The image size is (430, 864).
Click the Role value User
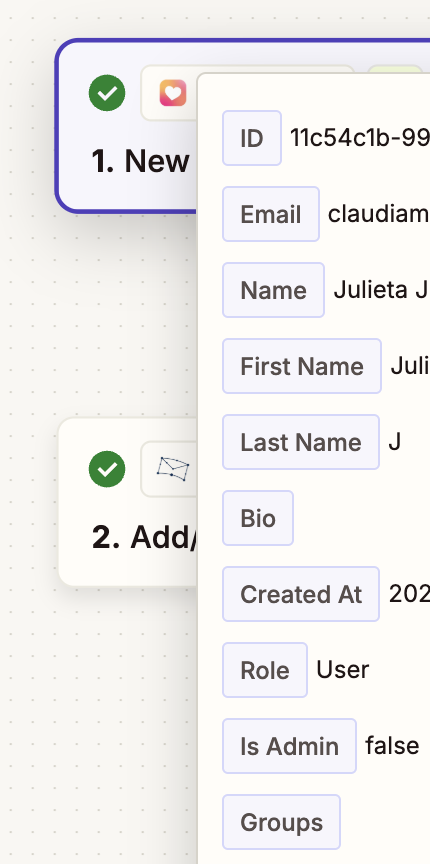pos(342,669)
